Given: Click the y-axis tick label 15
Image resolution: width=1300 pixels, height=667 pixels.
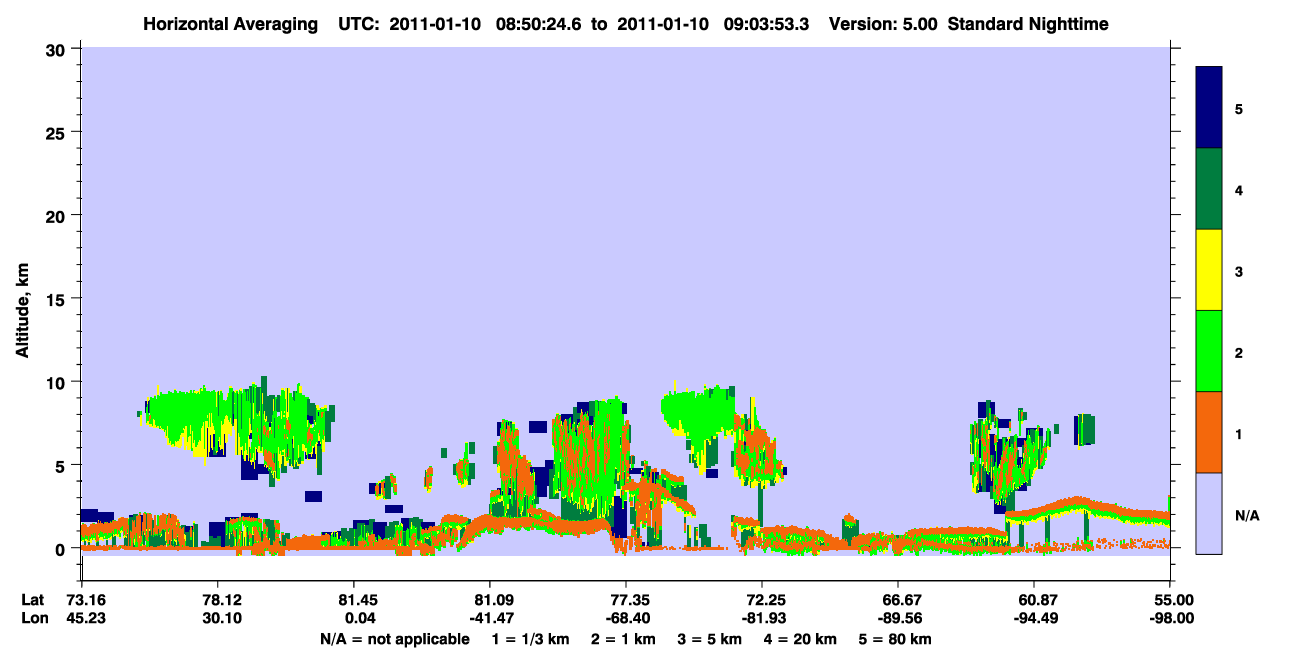Looking at the screenshot, I should pos(58,299).
